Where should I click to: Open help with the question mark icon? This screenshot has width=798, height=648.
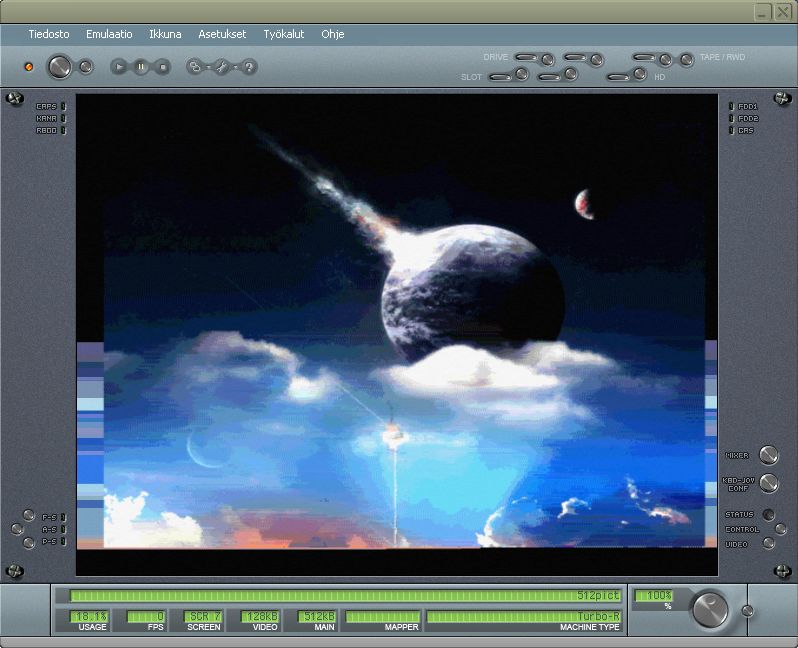point(249,67)
